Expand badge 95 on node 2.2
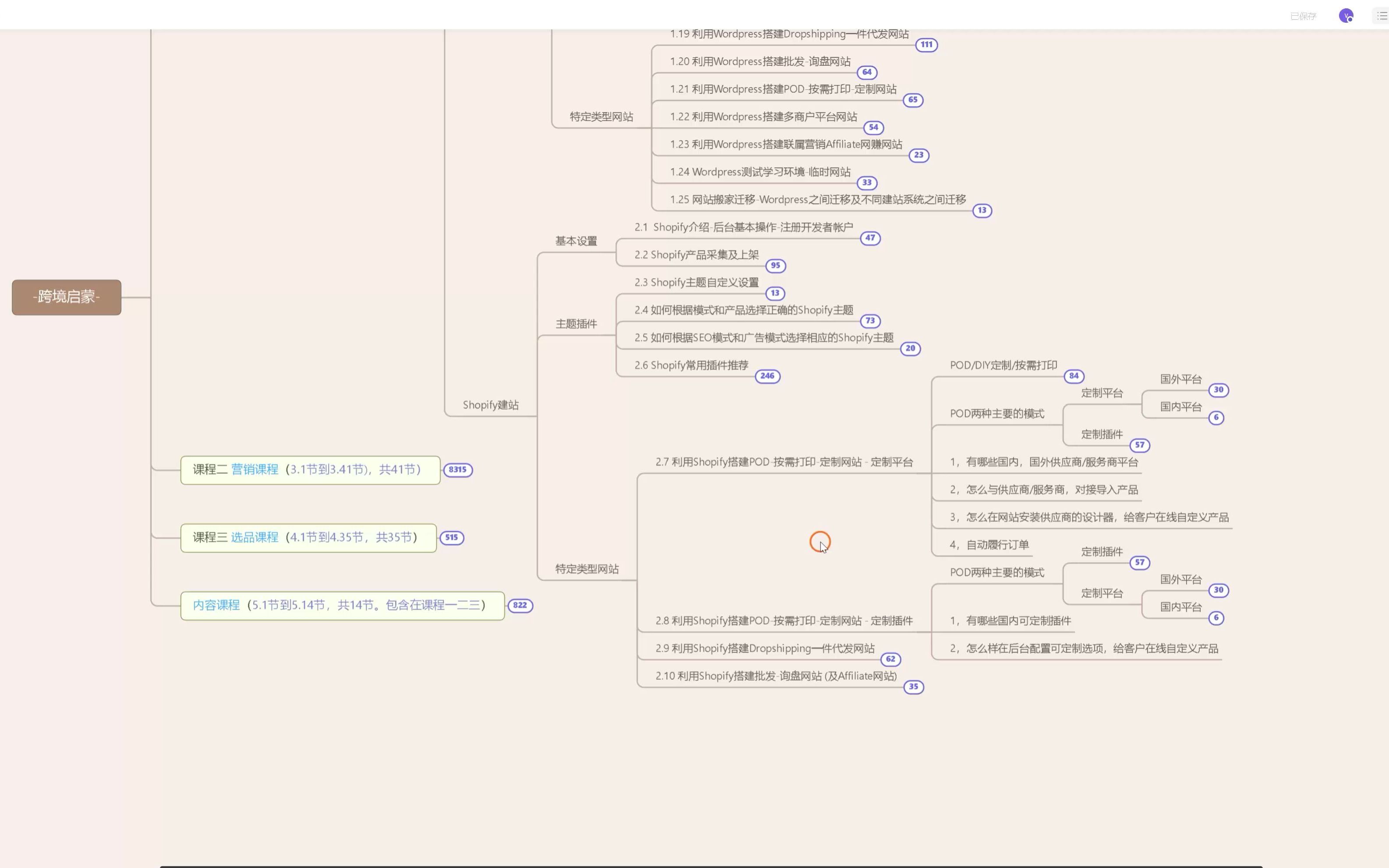Image resolution: width=1389 pixels, height=868 pixels. [776, 265]
